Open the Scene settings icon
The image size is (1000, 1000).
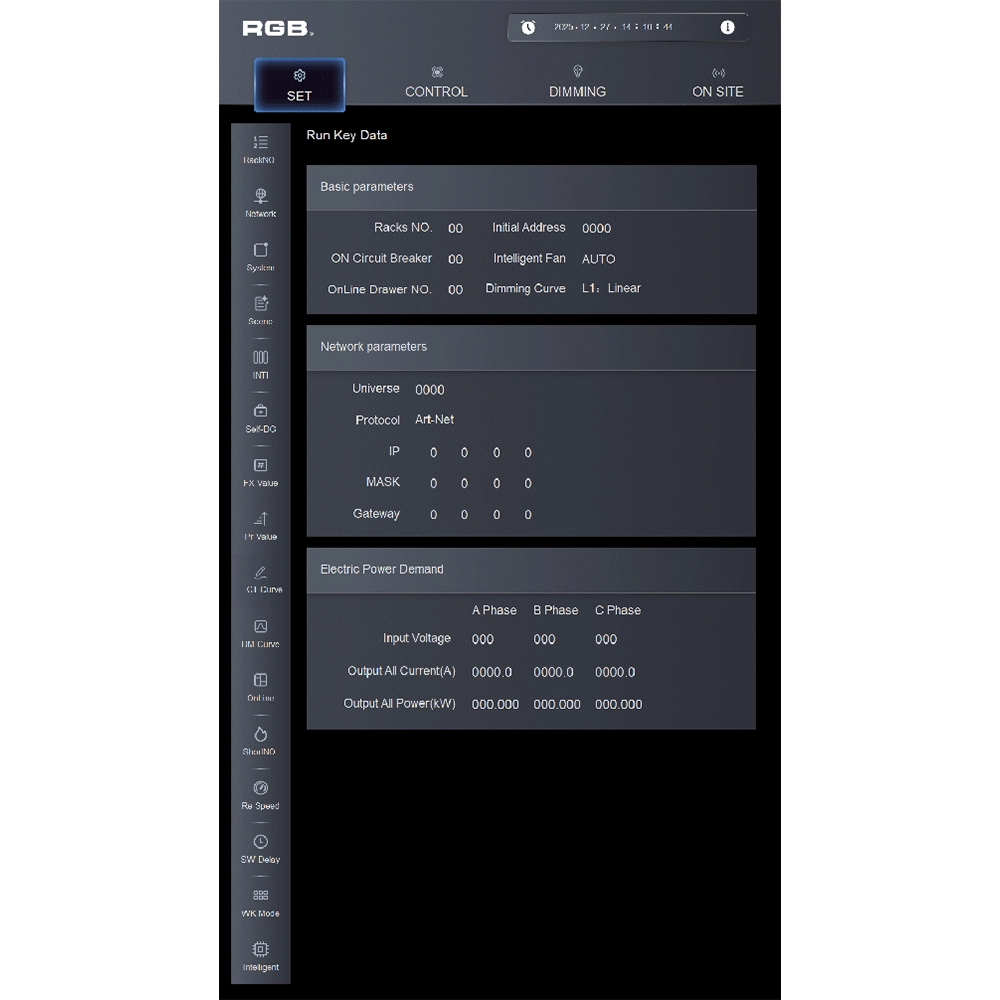260,310
